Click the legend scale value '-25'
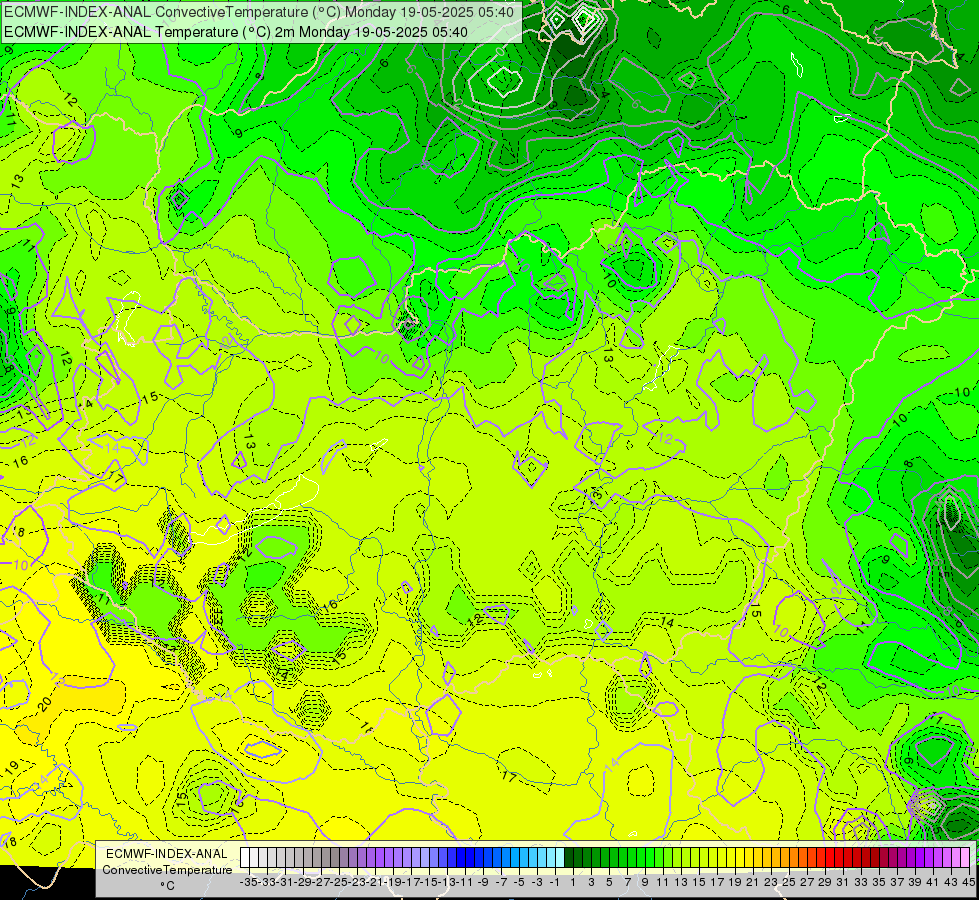The width and height of the screenshot is (979, 900). point(340,882)
